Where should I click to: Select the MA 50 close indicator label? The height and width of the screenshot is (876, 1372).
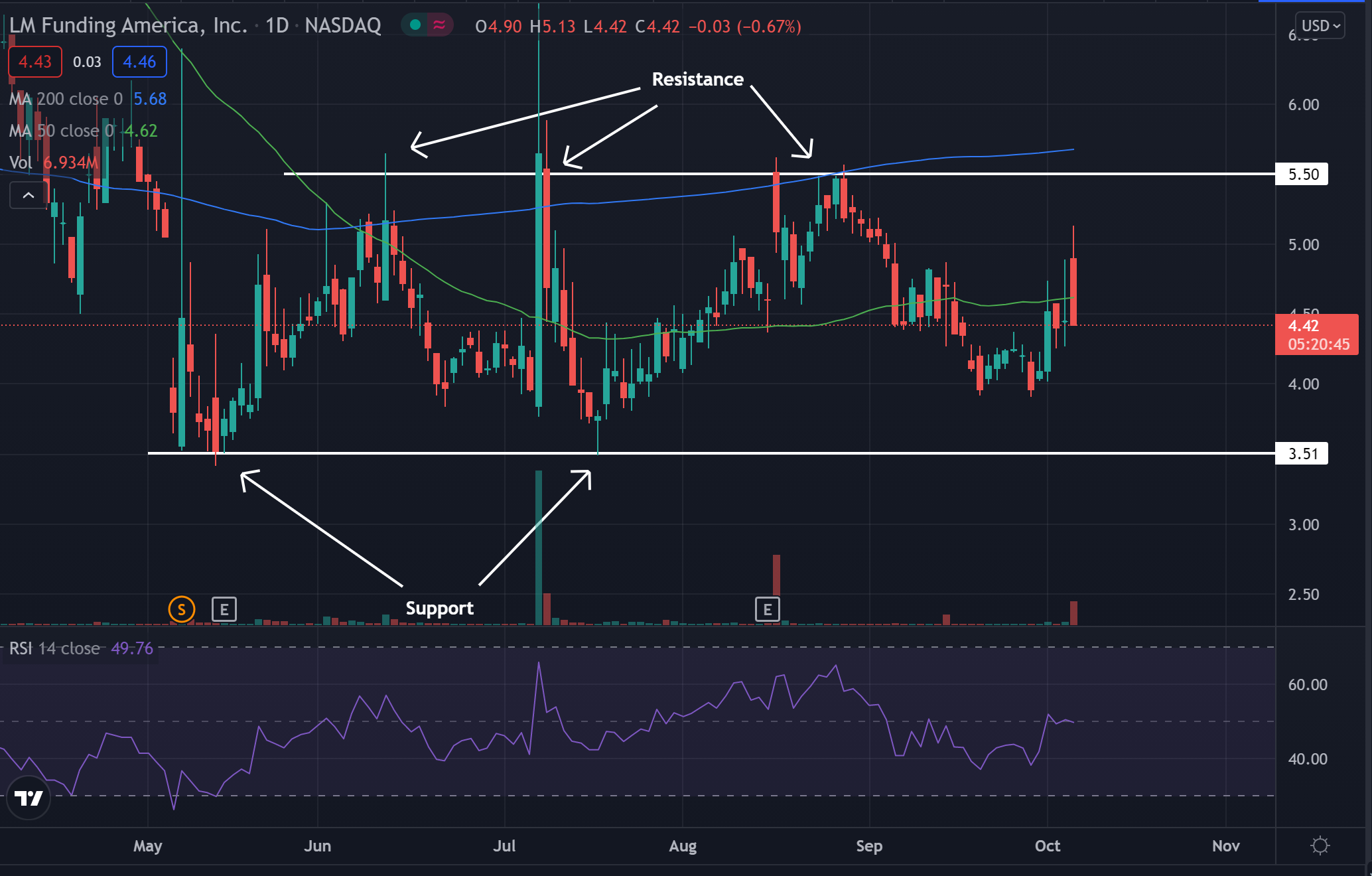[62, 131]
